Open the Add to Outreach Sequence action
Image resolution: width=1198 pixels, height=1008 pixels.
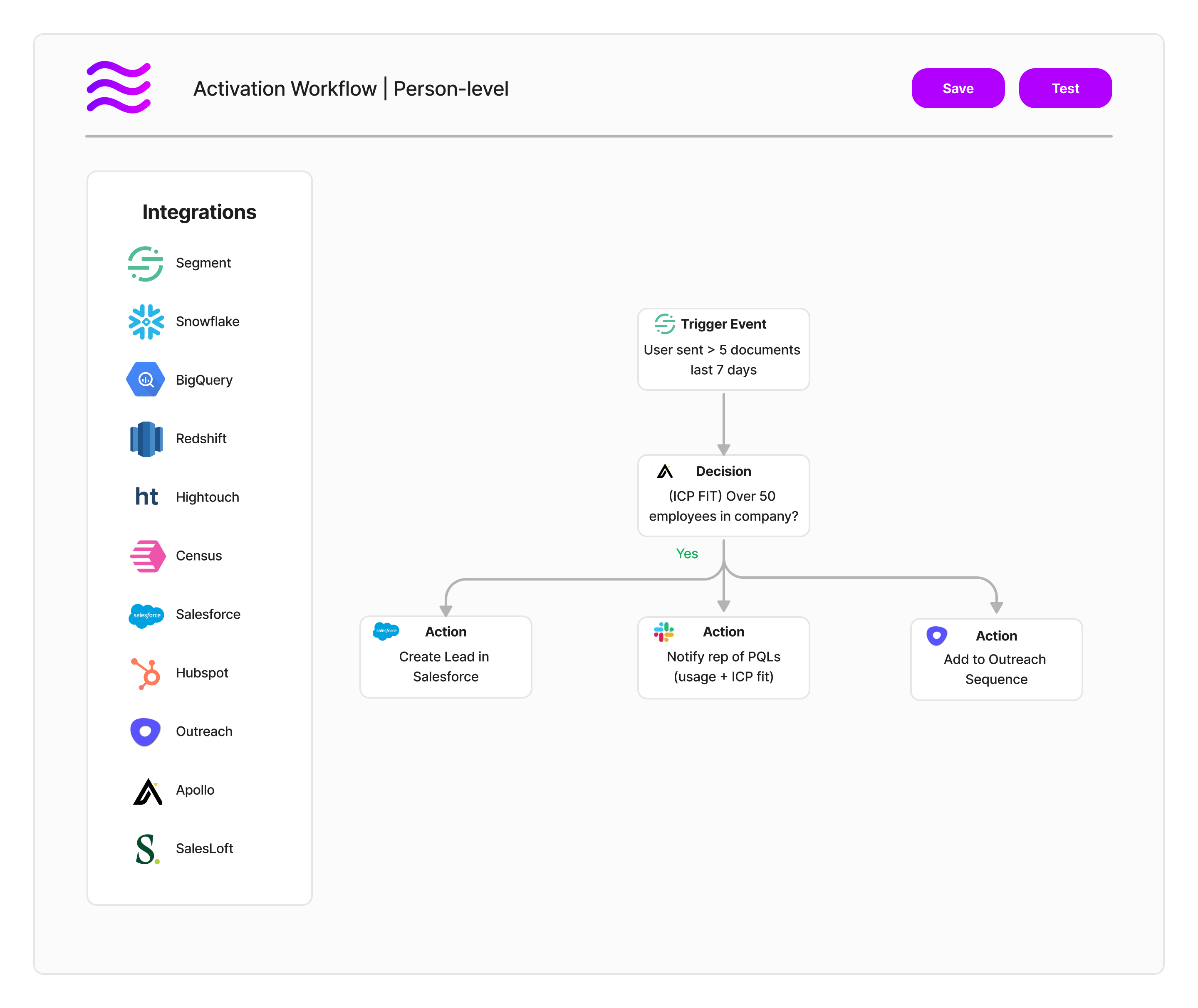point(996,660)
